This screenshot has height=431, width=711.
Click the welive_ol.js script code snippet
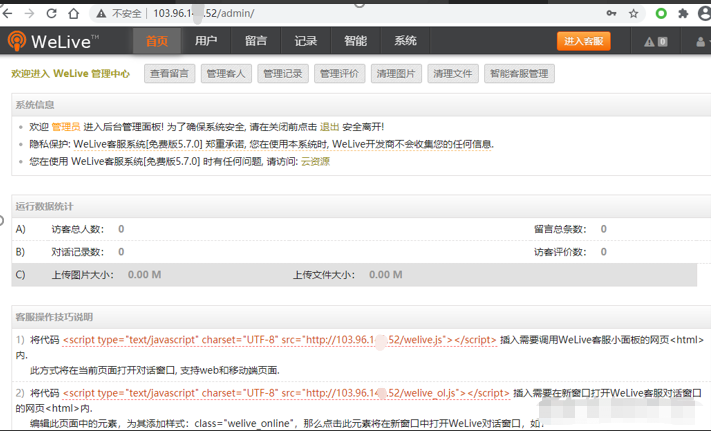coord(286,393)
